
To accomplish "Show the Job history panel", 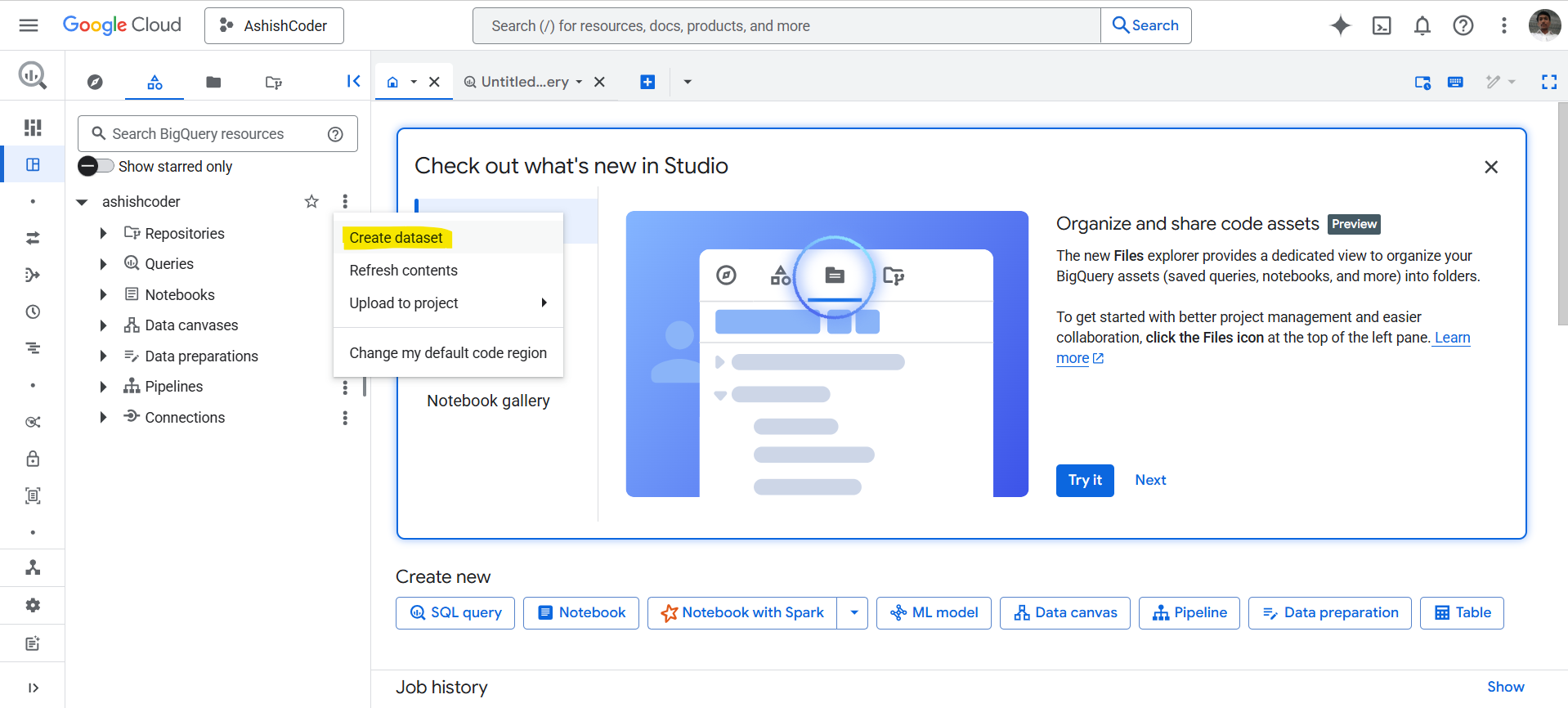I will tap(1505, 687).
